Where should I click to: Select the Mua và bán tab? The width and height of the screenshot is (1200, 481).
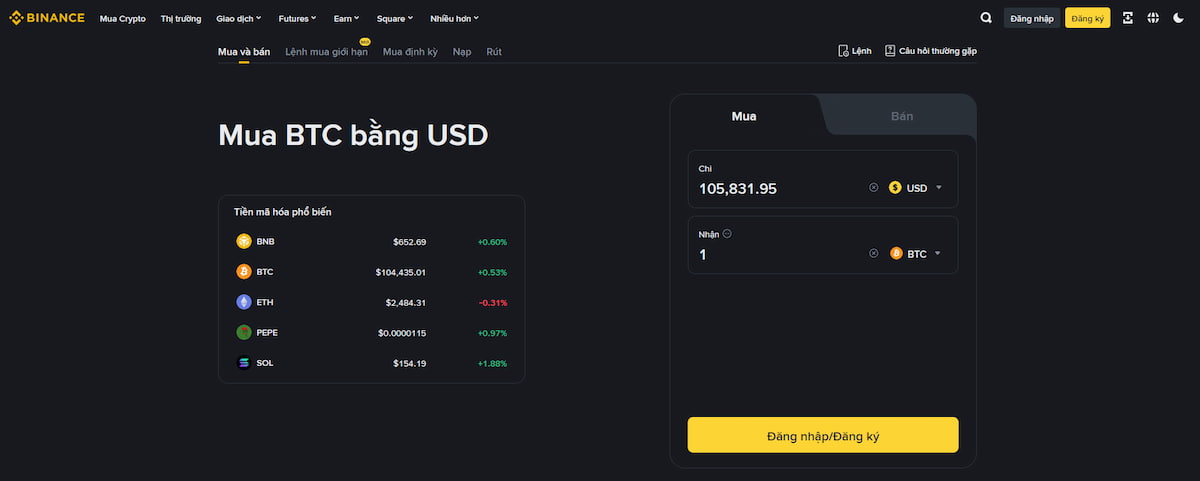click(x=244, y=51)
